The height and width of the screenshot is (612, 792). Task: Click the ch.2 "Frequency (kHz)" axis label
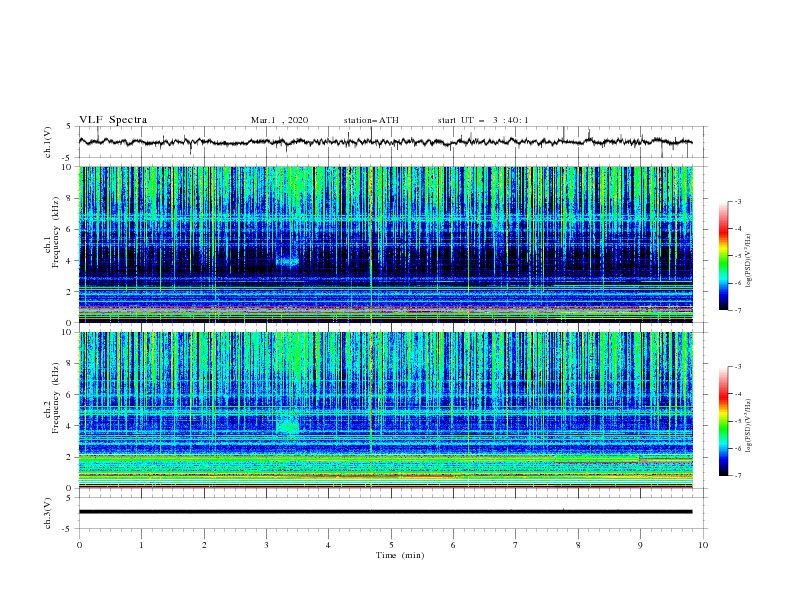point(55,398)
